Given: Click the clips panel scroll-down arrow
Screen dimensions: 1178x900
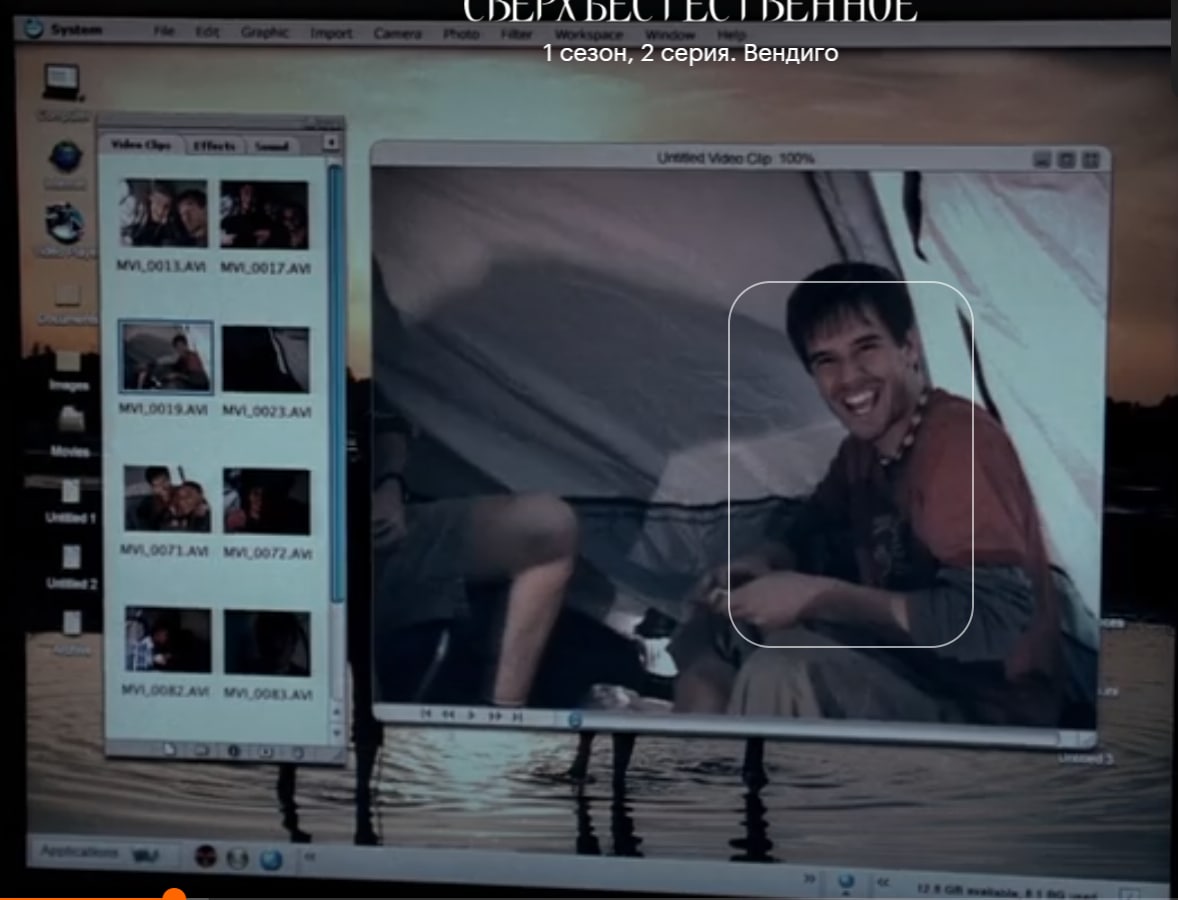Looking at the screenshot, I should (x=336, y=732).
